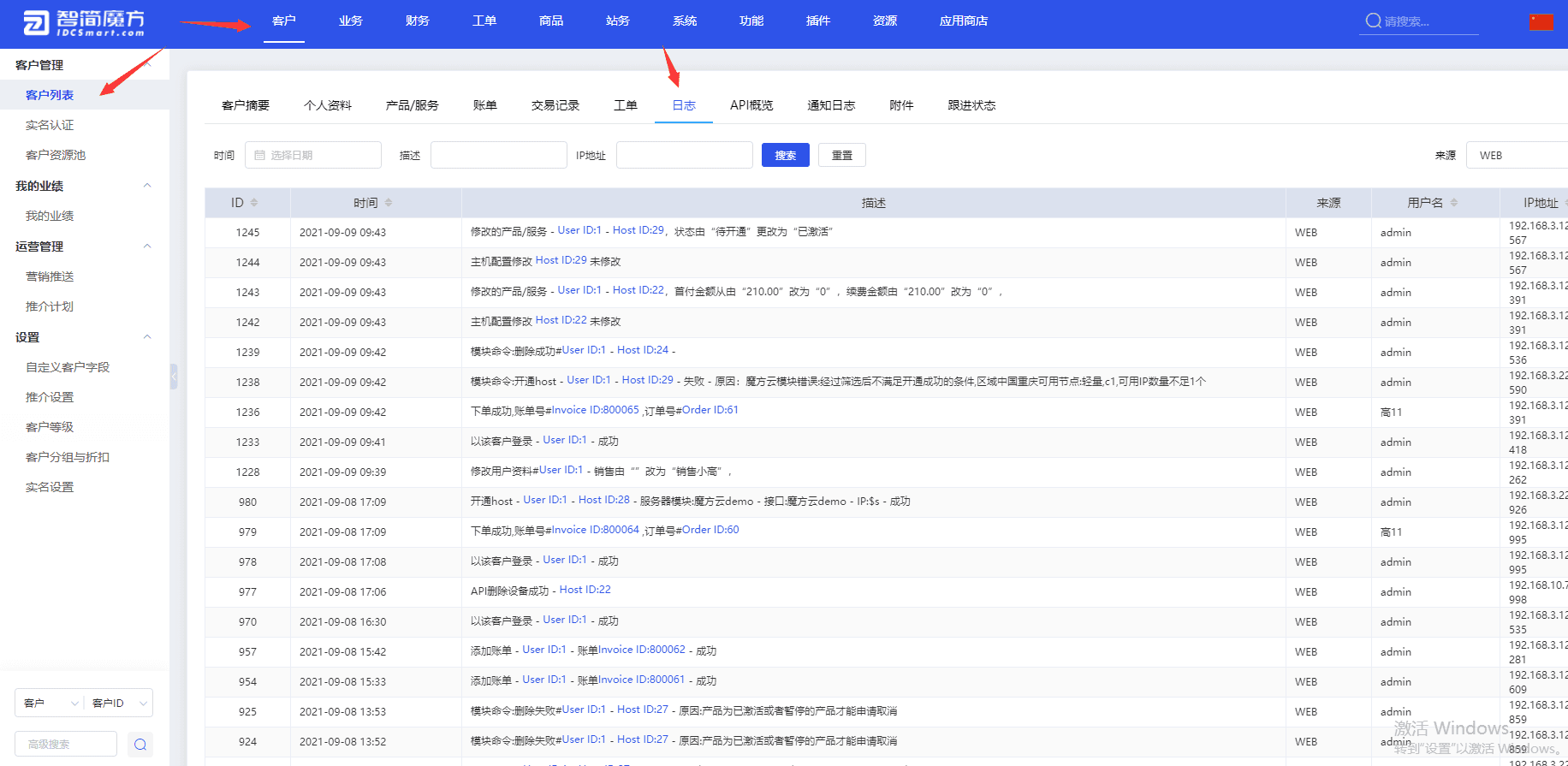Switch to the 个人资料 tab
1568x766 pixels.
click(328, 105)
